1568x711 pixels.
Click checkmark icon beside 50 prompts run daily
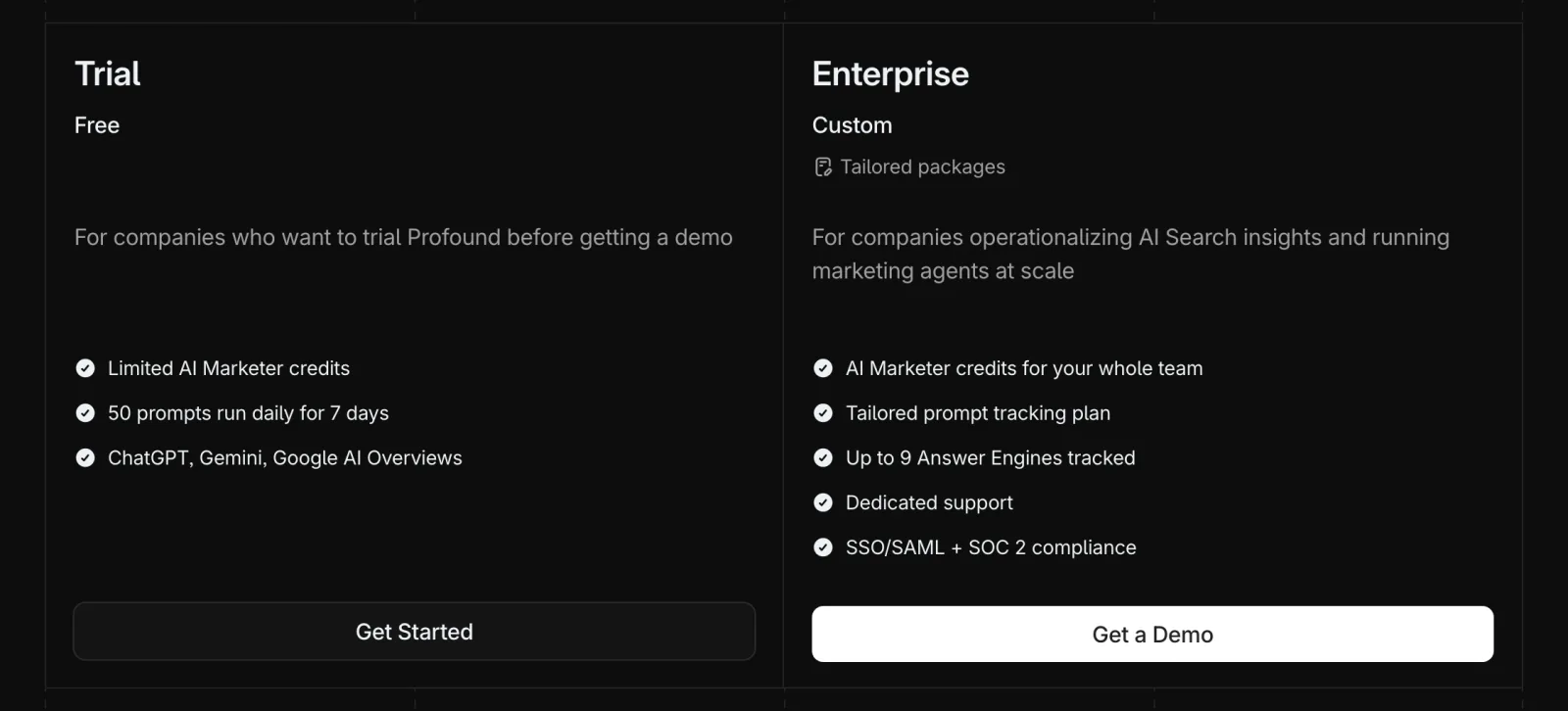[85, 413]
